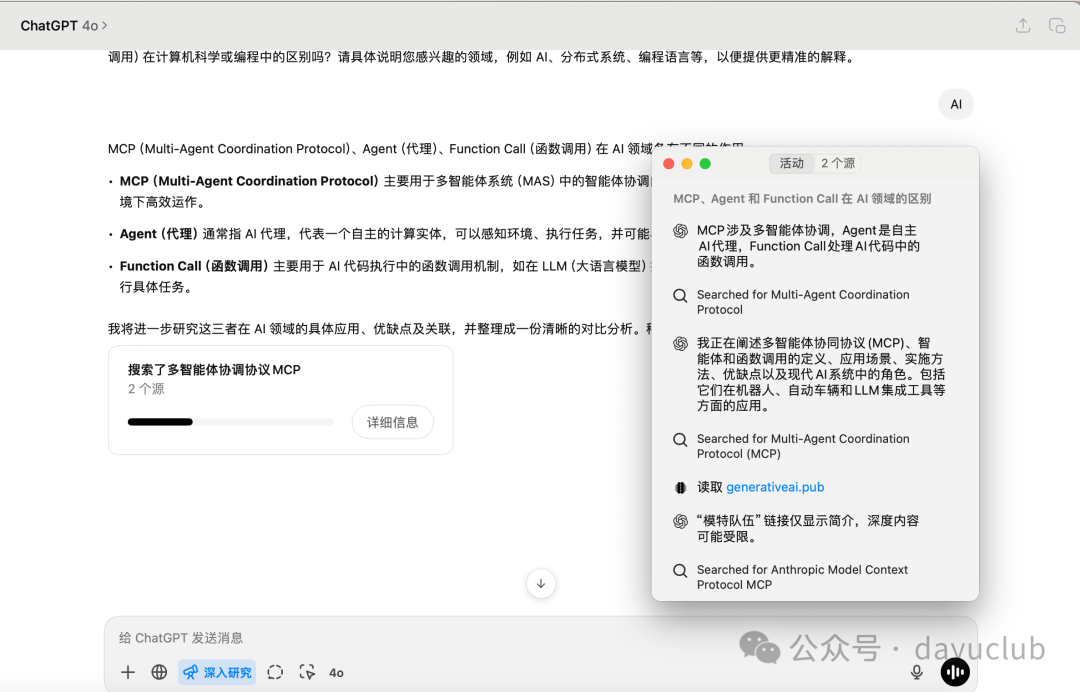Open the ChatGPT 4o model selector

(x=64, y=25)
